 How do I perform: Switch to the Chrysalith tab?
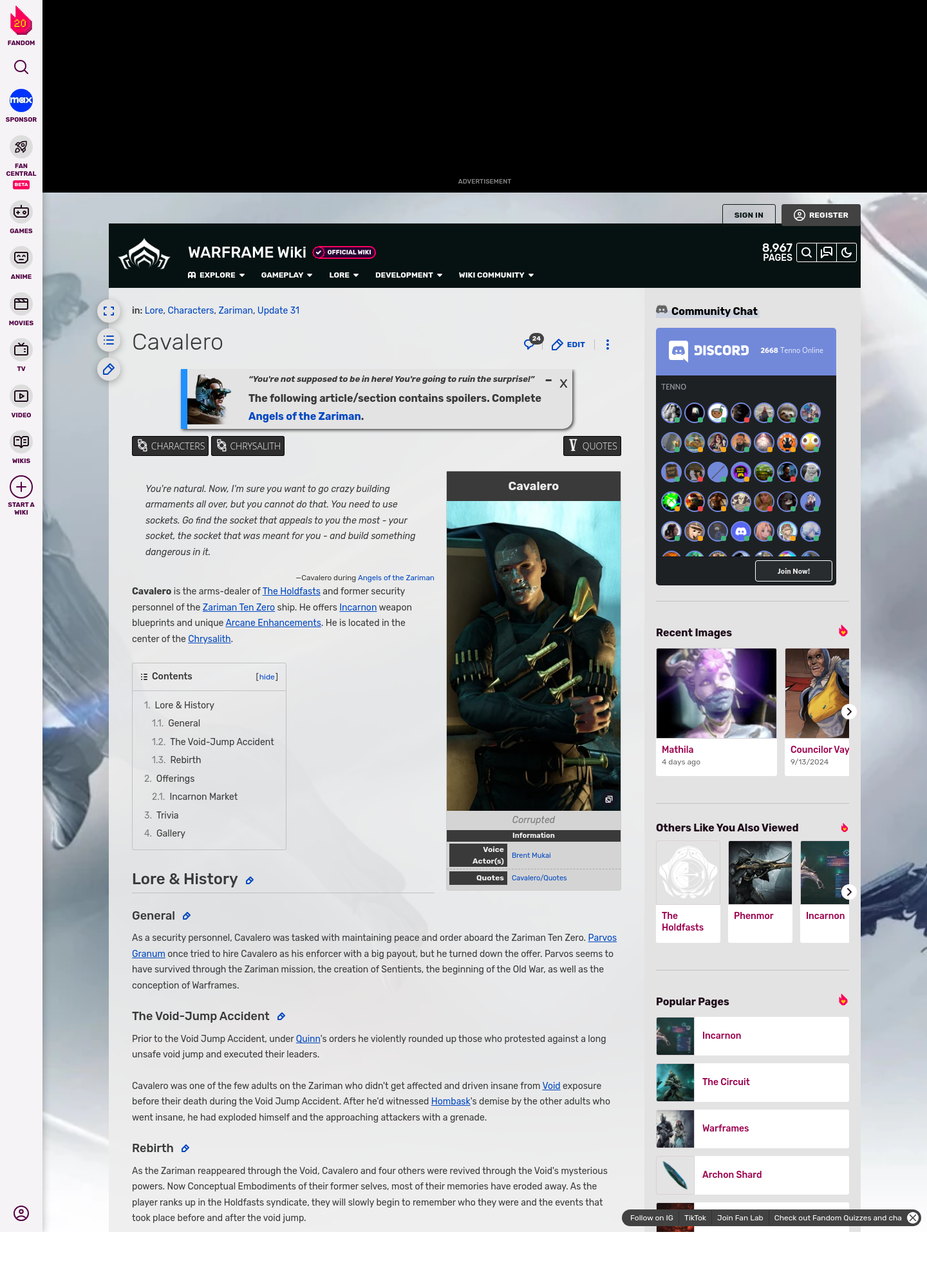tap(248, 446)
